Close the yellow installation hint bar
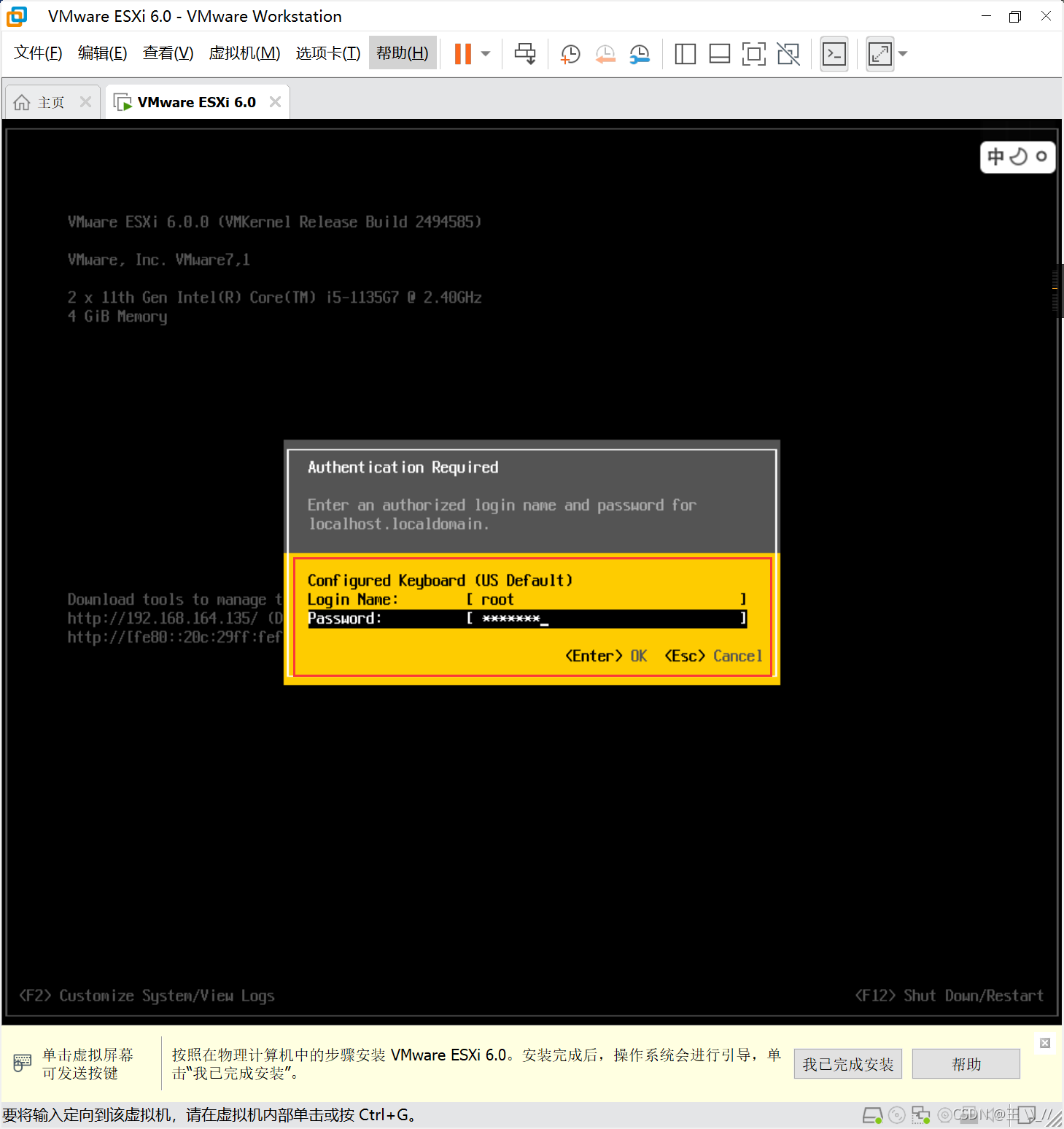The width and height of the screenshot is (1064, 1129). pyautogui.click(x=1045, y=1043)
